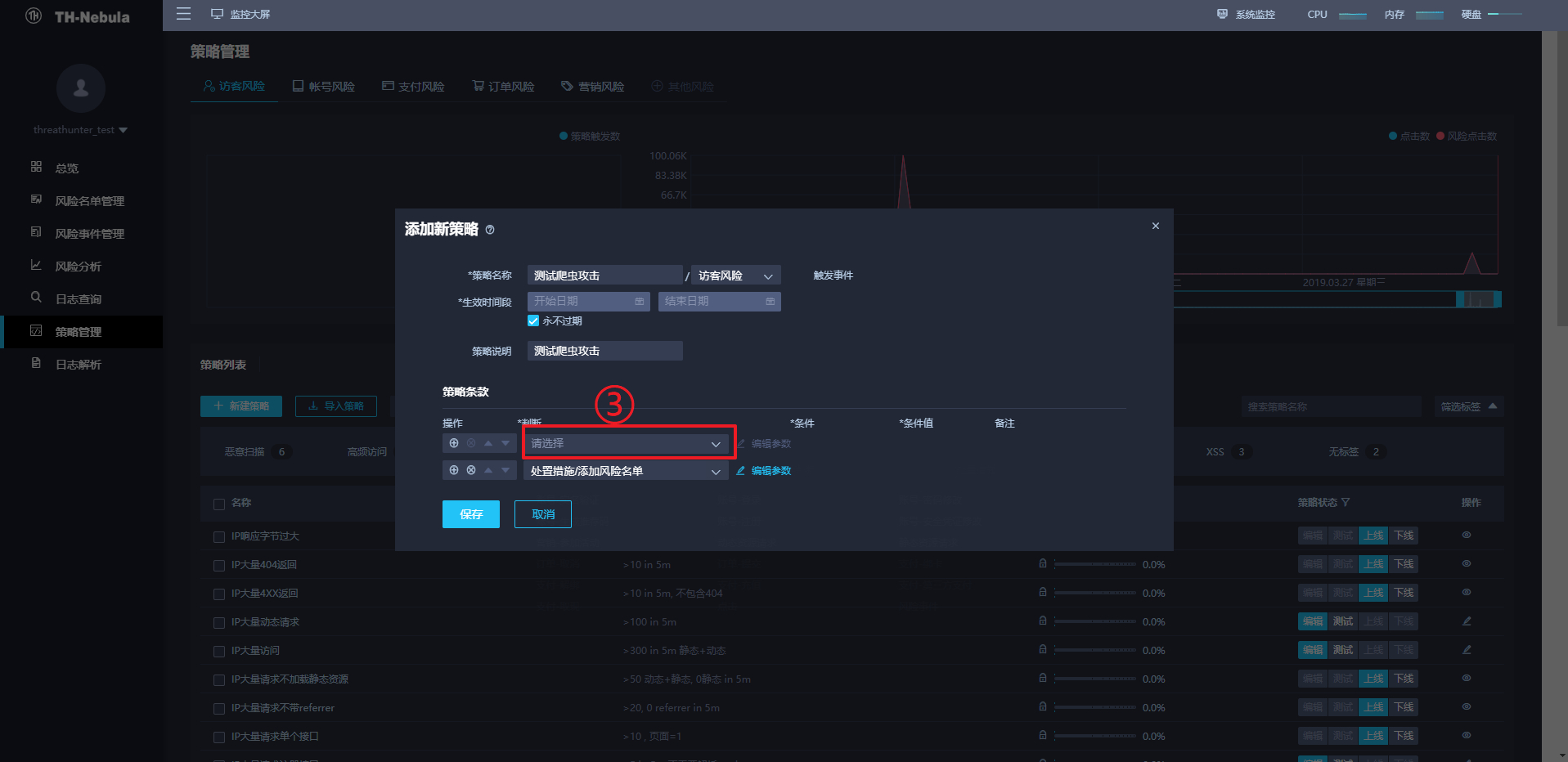The height and width of the screenshot is (762, 1568).
Task: Click the 结束日期 calendar icon
Action: point(771,302)
